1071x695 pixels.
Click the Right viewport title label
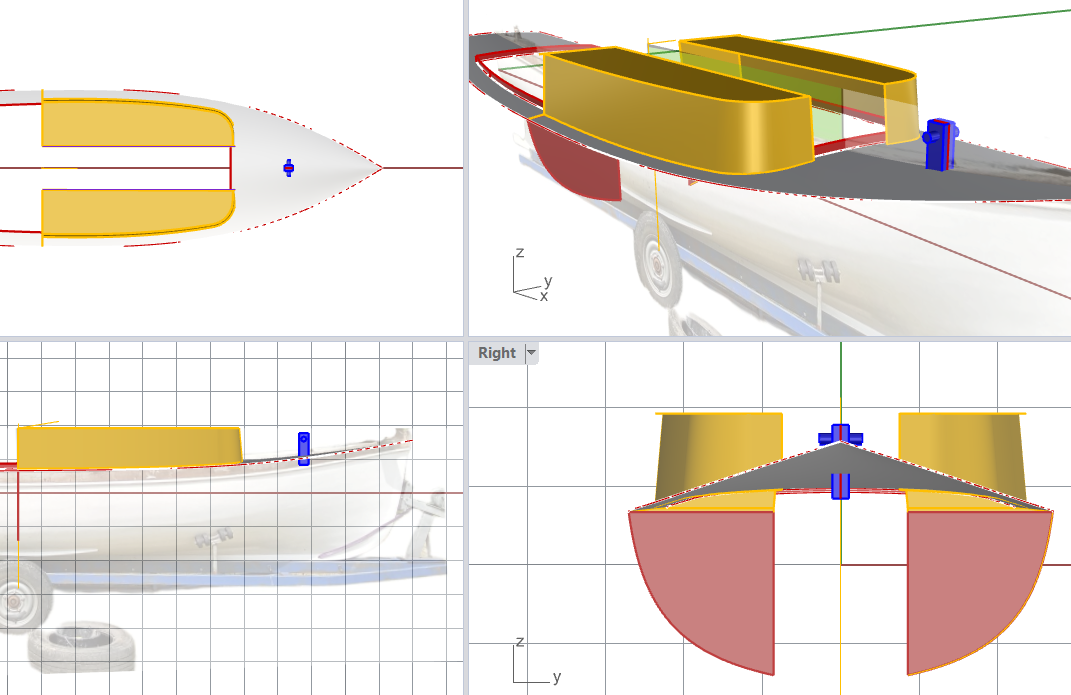coord(497,353)
